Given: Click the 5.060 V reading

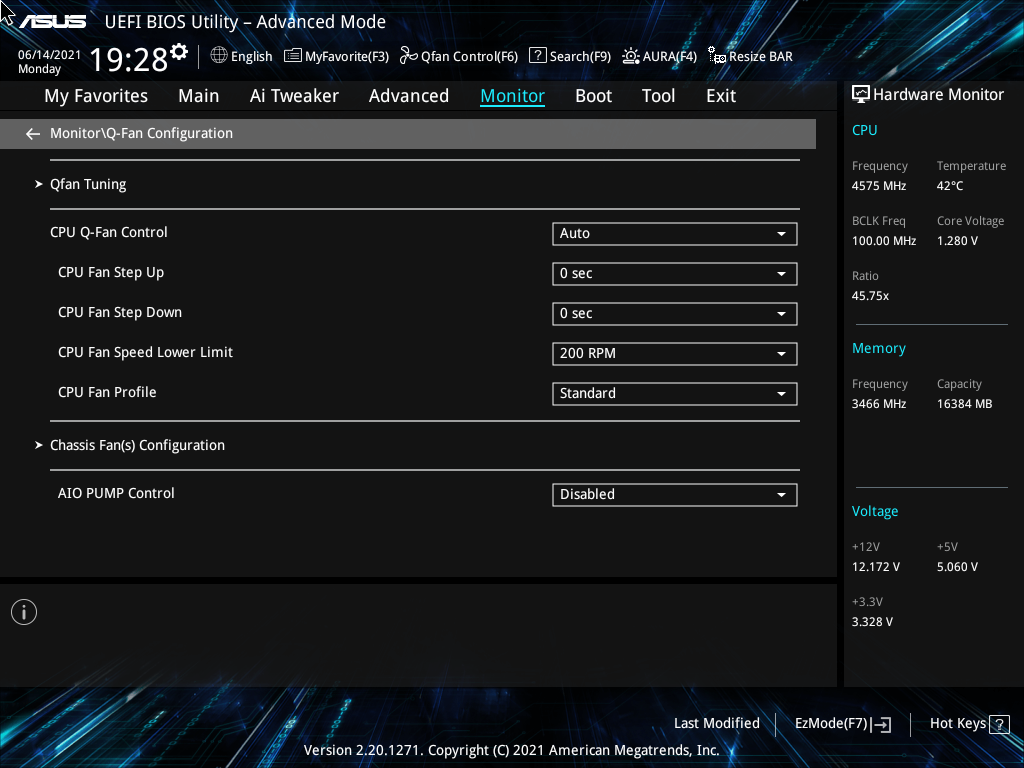Looking at the screenshot, I should (957, 567).
